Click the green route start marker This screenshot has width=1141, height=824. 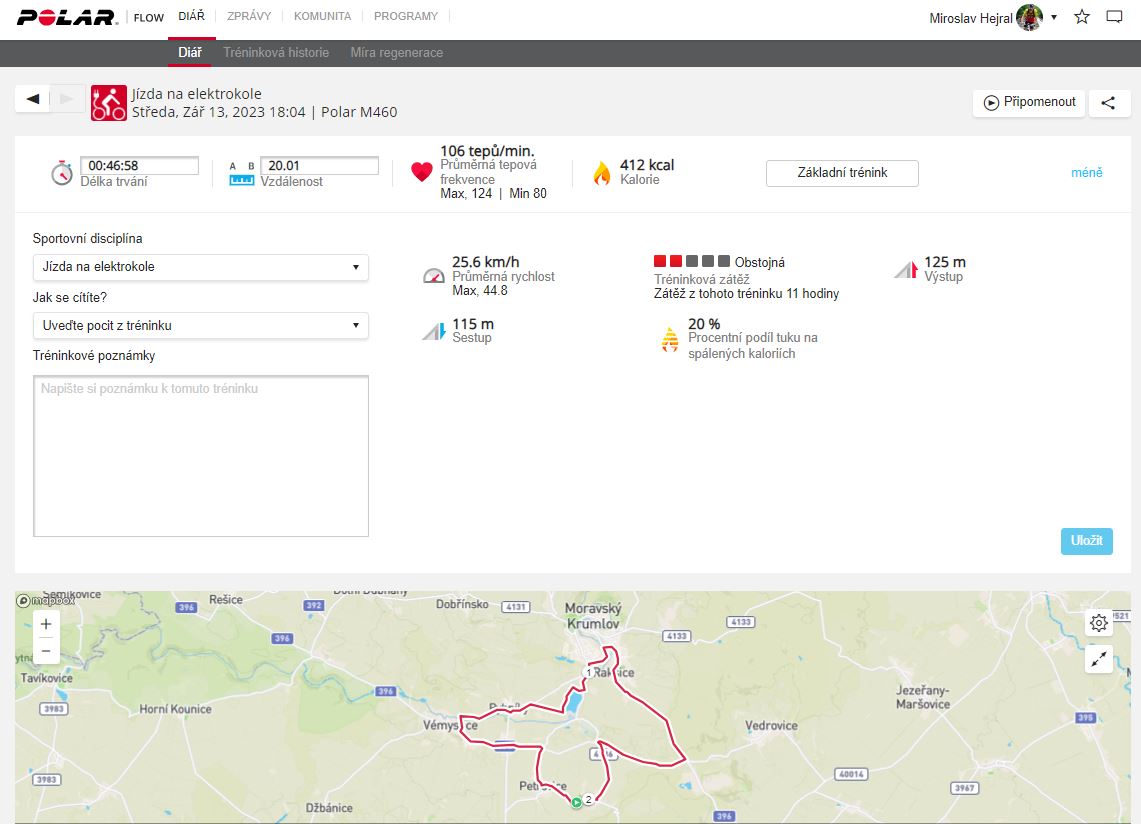pos(576,802)
